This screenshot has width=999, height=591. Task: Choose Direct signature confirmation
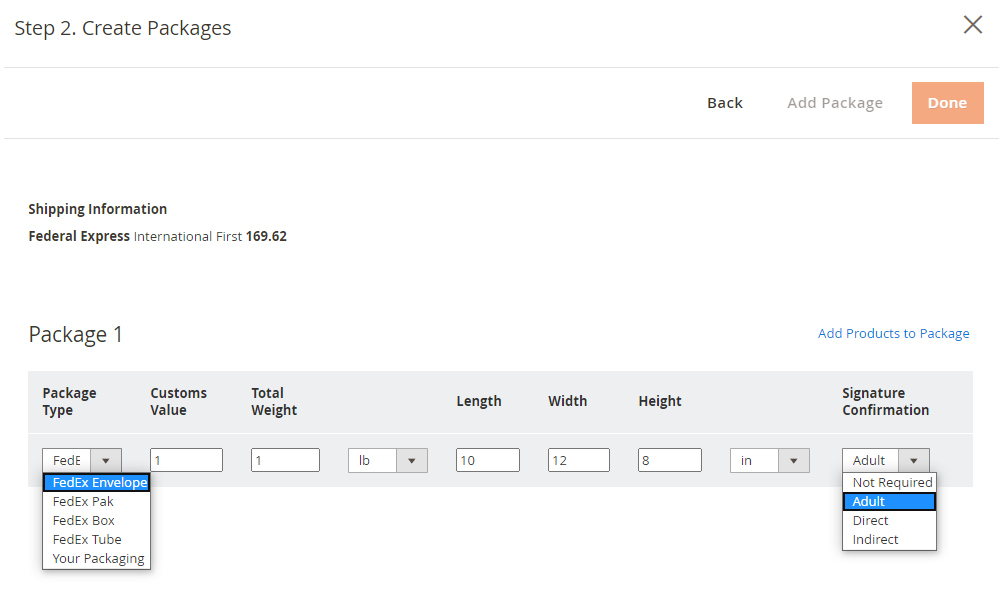(x=870, y=521)
